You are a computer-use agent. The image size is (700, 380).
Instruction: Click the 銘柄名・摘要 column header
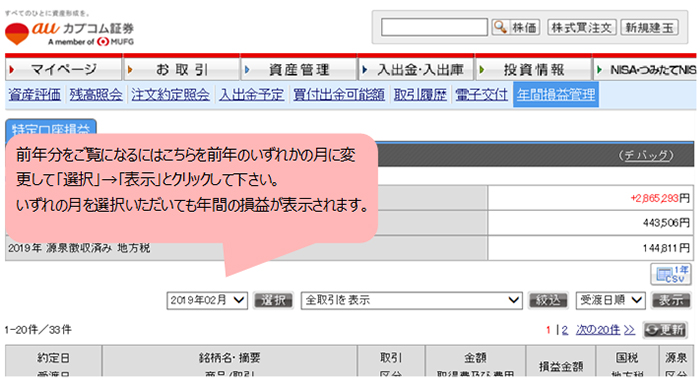point(229,358)
